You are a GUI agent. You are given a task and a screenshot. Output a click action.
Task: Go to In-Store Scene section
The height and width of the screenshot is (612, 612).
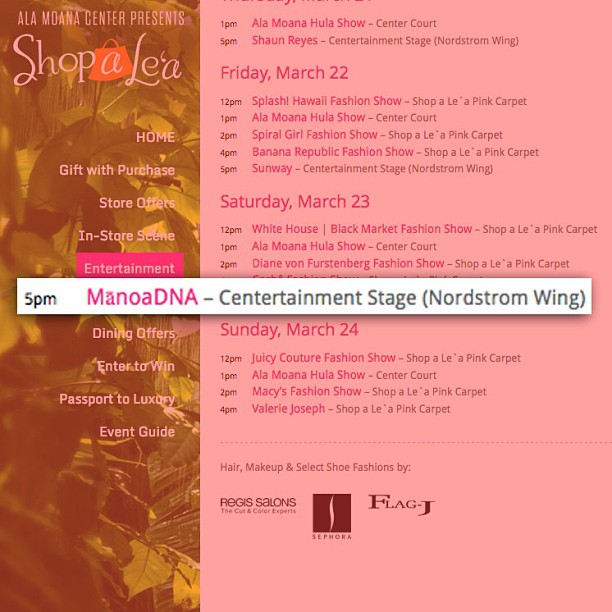point(127,236)
